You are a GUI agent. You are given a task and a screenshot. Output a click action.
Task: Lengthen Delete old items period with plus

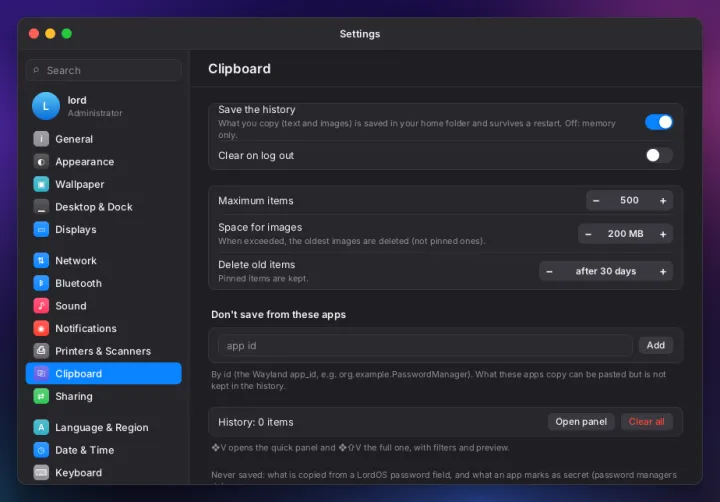point(663,271)
